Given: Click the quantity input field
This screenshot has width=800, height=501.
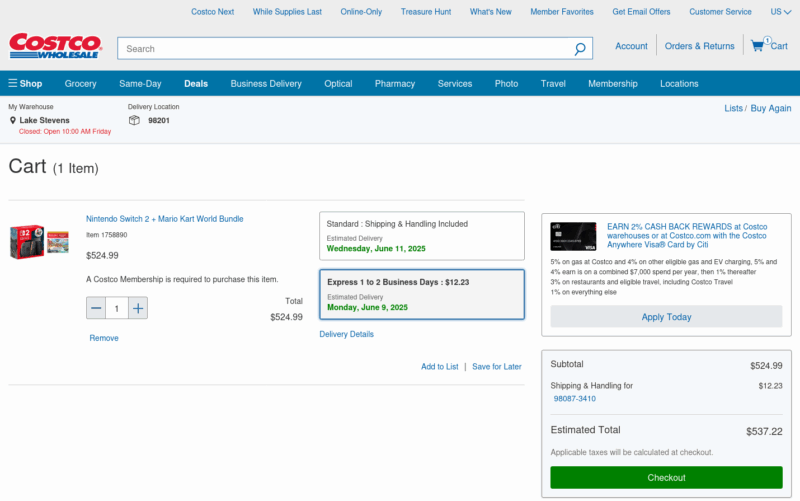Looking at the screenshot, I should (117, 308).
